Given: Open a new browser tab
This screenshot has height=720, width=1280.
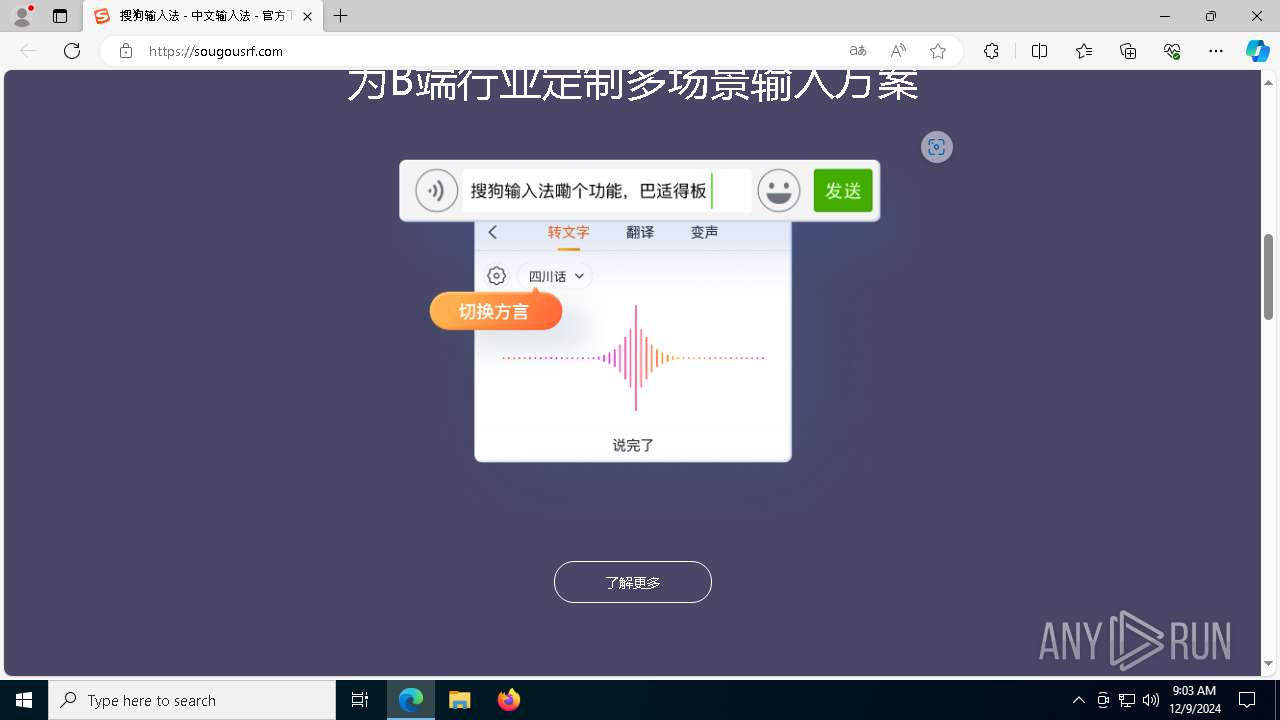Looking at the screenshot, I should pyautogui.click(x=341, y=16).
